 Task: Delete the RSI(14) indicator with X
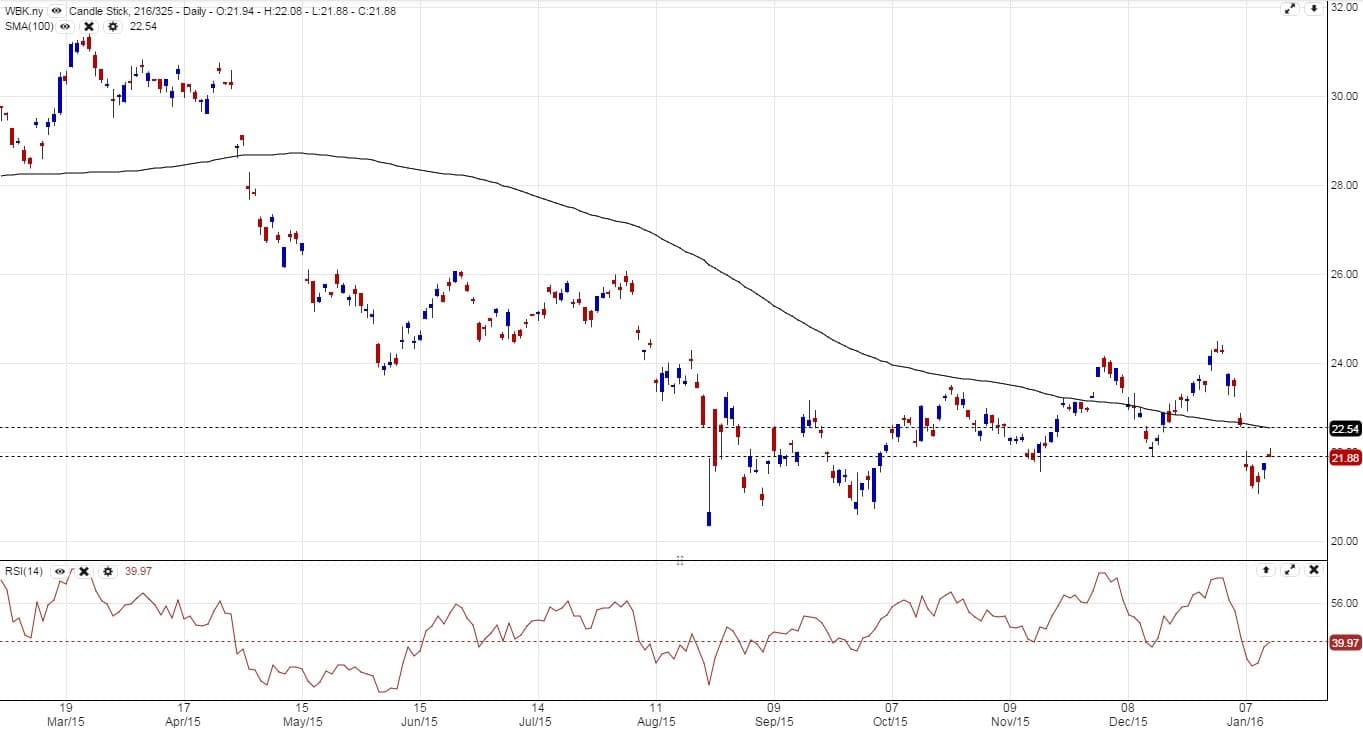(84, 571)
